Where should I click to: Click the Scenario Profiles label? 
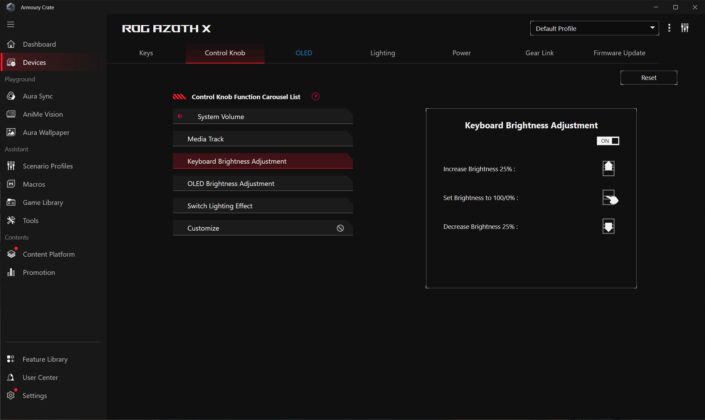click(48, 166)
